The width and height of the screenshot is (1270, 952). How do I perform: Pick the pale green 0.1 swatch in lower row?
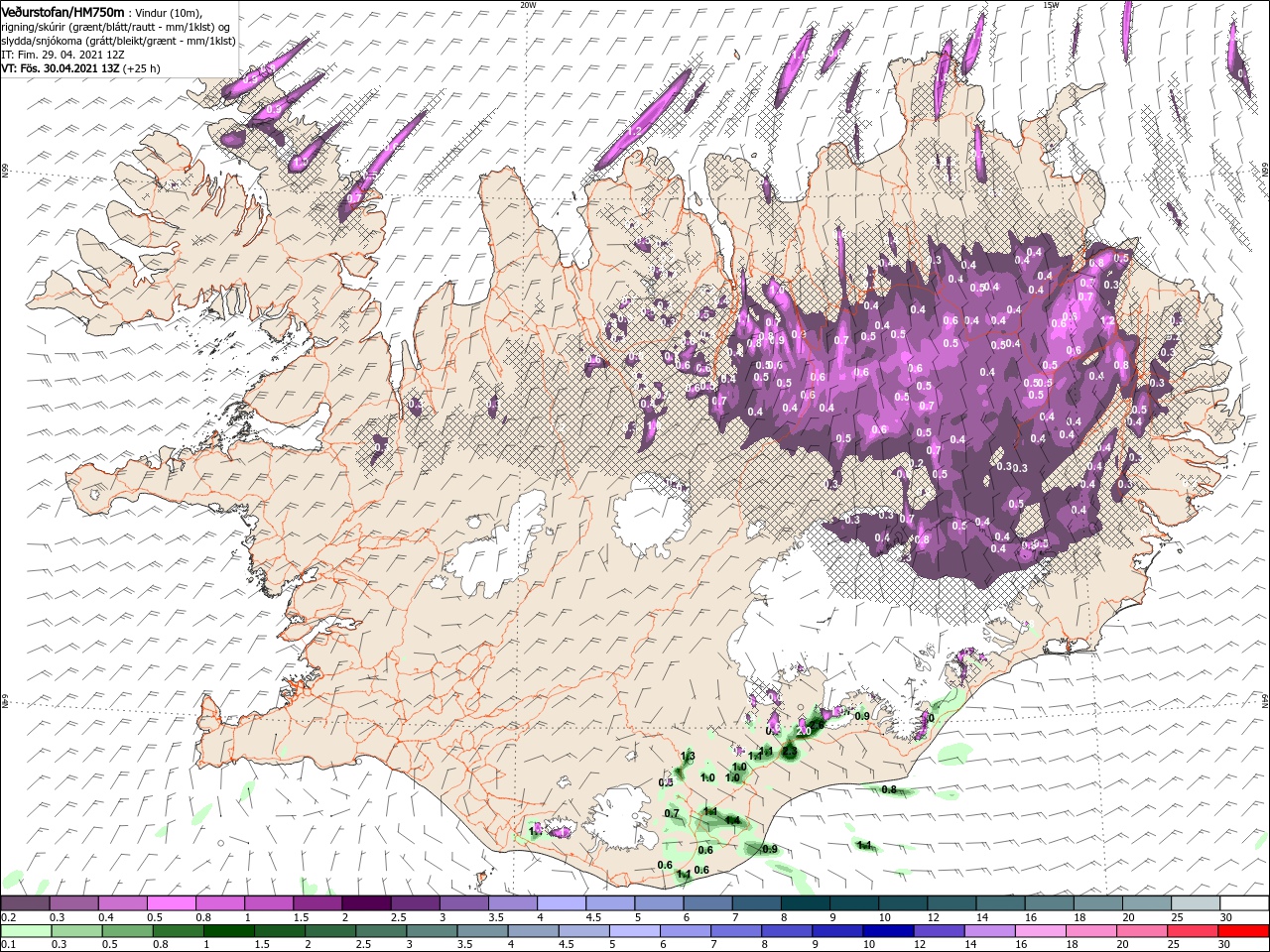[x=26, y=931]
